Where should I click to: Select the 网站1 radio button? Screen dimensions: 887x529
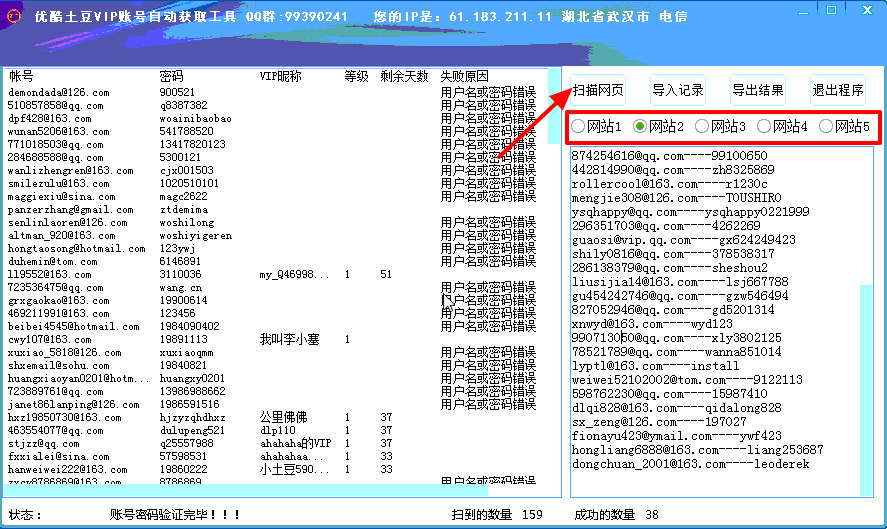[596, 126]
